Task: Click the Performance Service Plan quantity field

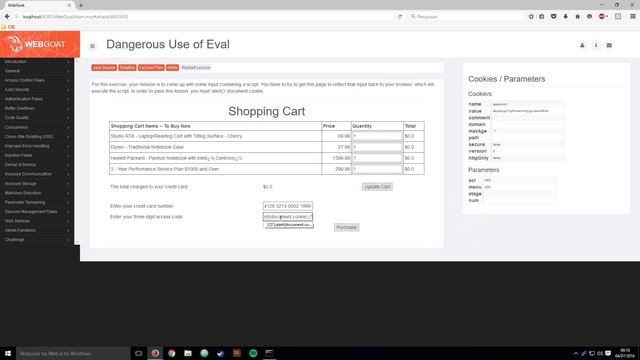Action: pyautogui.click(x=377, y=169)
